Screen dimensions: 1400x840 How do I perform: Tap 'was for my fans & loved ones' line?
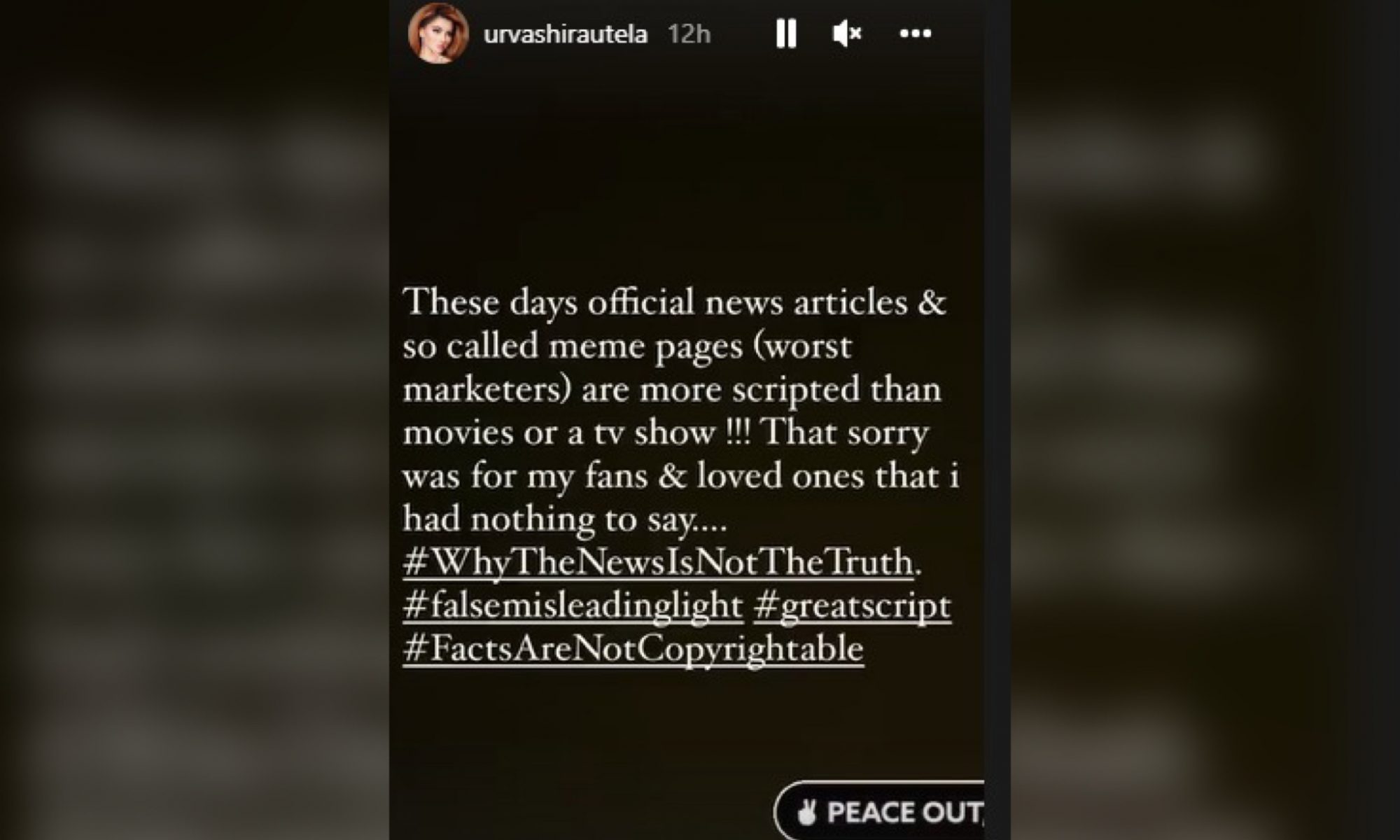(681, 476)
